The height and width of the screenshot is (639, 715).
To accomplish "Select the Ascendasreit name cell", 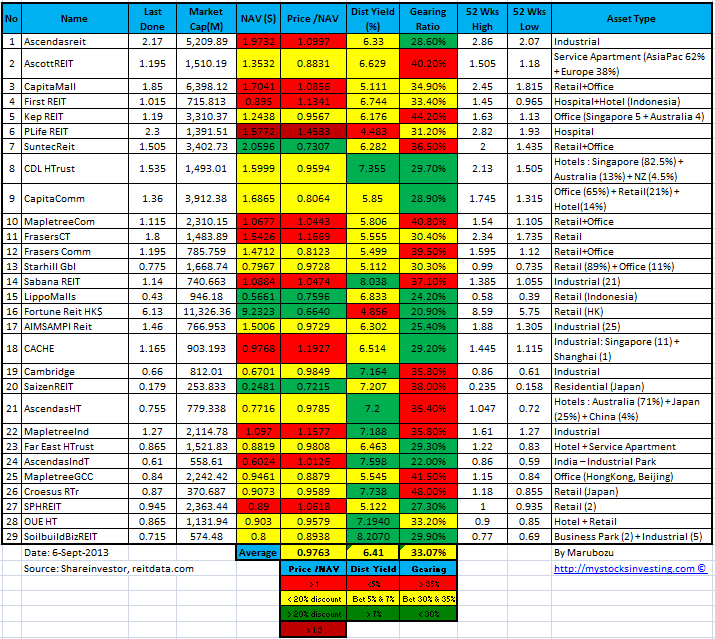I will (x=75, y=42).
